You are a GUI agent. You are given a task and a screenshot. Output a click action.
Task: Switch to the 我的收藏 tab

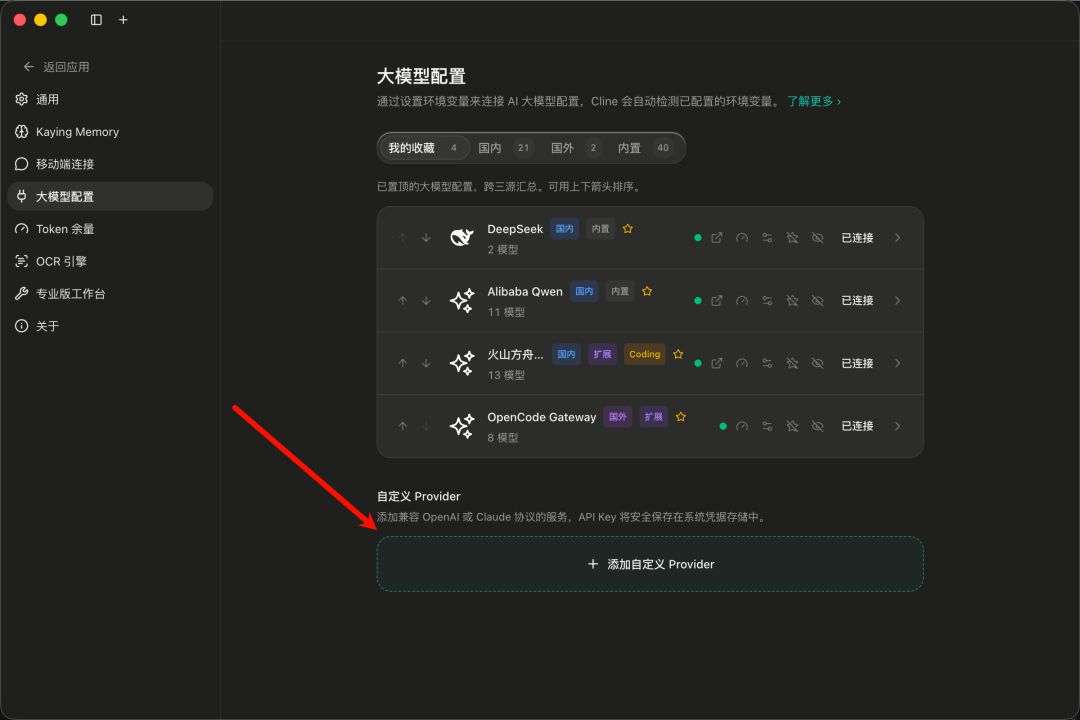[x=423, y=148]
